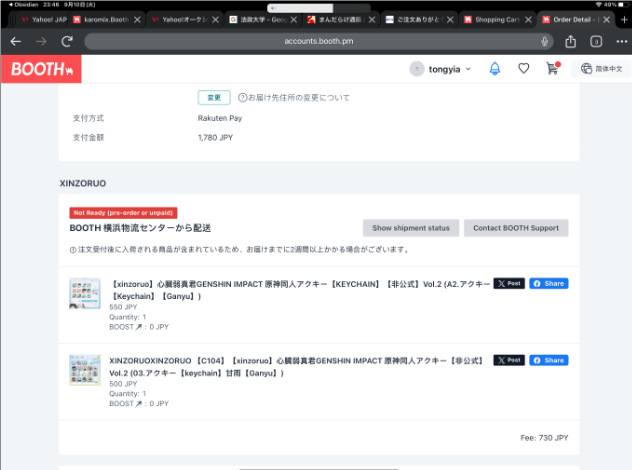The height and width of the screenshot is (470, 632).
Task: Tap the microphone icon in address bar
Action: (x=544, y=41)
